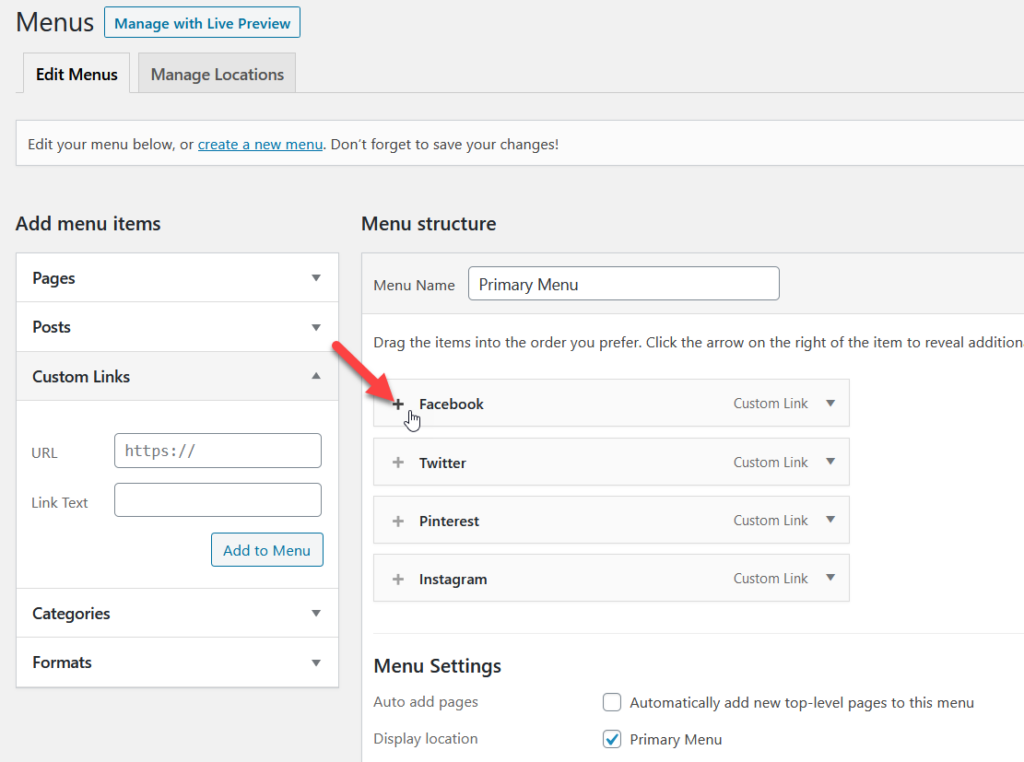Image resolution: width=1024 pixels, height=762 pixels.
Task: Click the Add menu items heading
Action: click(x=88, y=224)
